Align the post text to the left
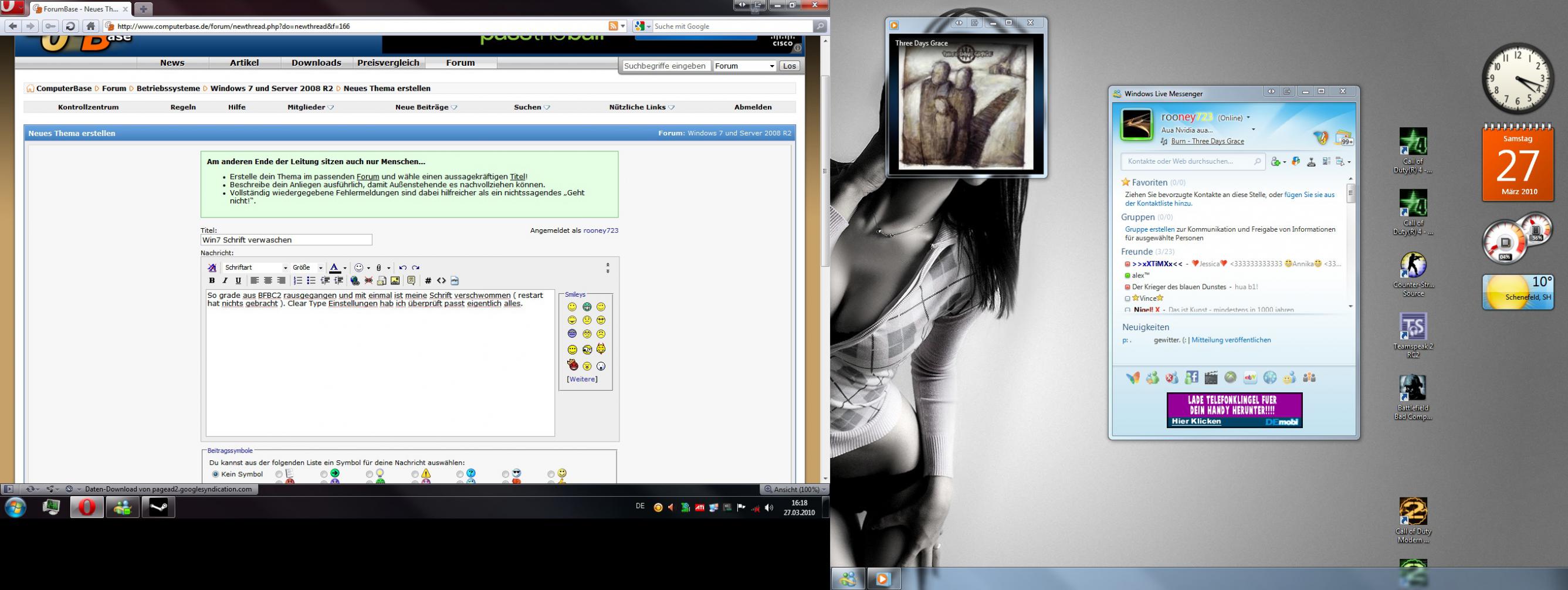 tap(255, 281)
